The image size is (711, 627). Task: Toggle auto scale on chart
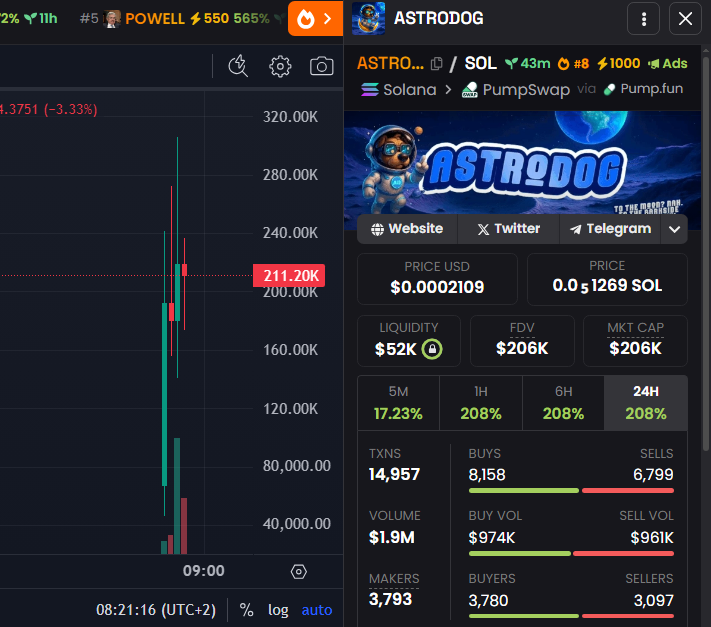[x=317, y=610]
